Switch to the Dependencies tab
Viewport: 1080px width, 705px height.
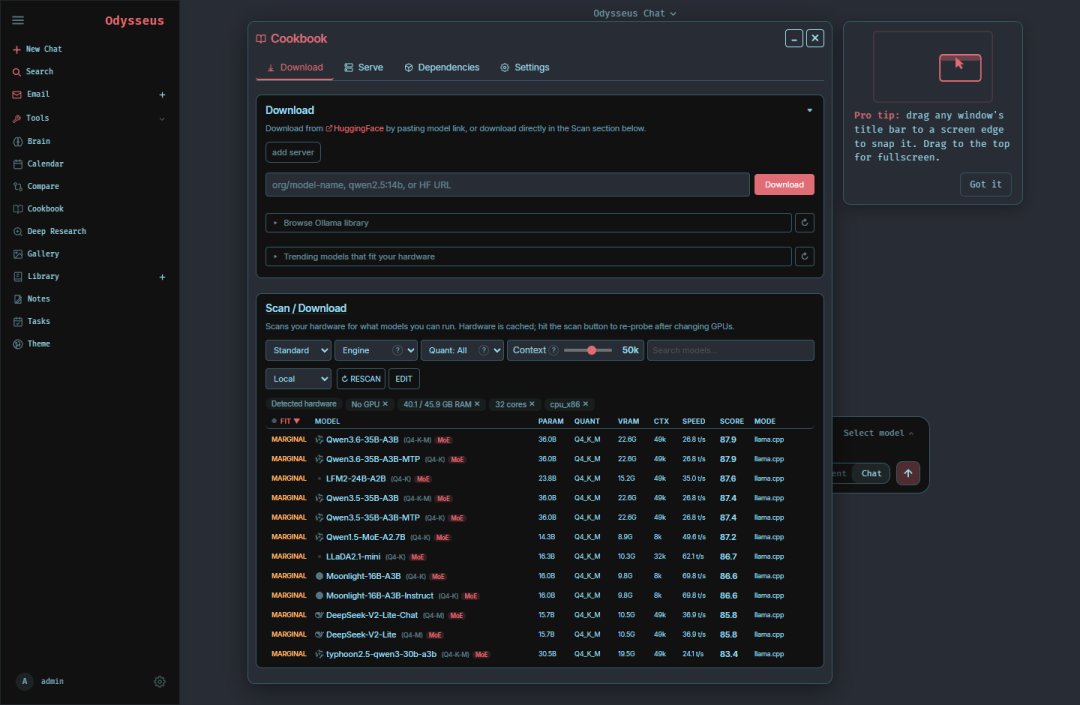pos(442,67)
